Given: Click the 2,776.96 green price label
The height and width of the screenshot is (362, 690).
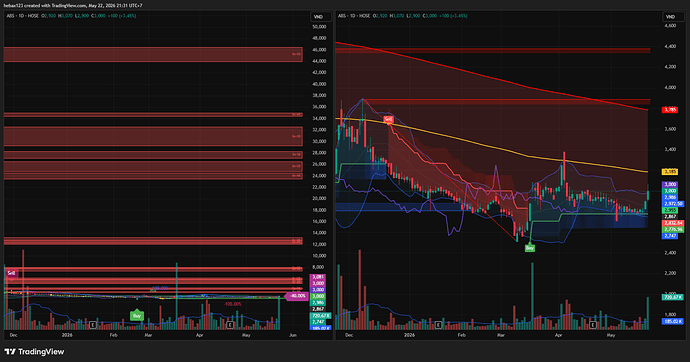Looking at the screenshot, I should coord(673,230).
